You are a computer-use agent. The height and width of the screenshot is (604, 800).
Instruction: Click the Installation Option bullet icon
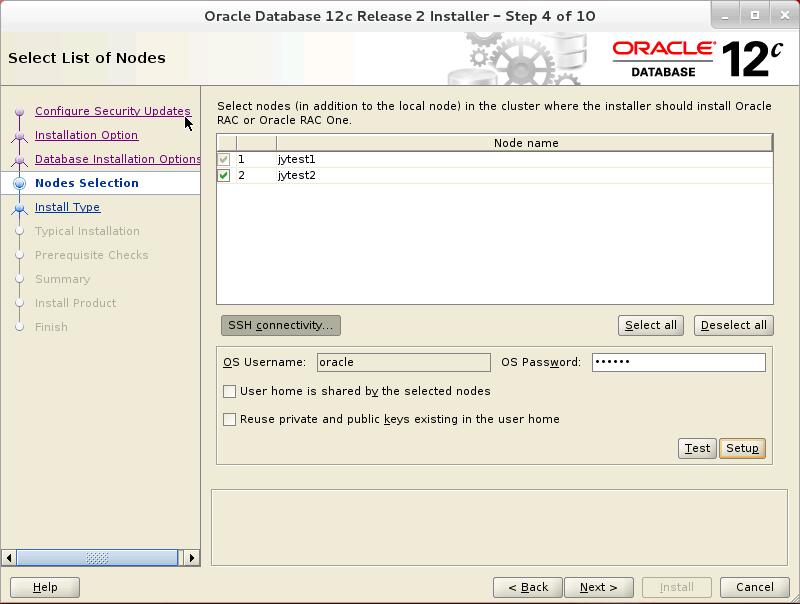tap(19, 136)
